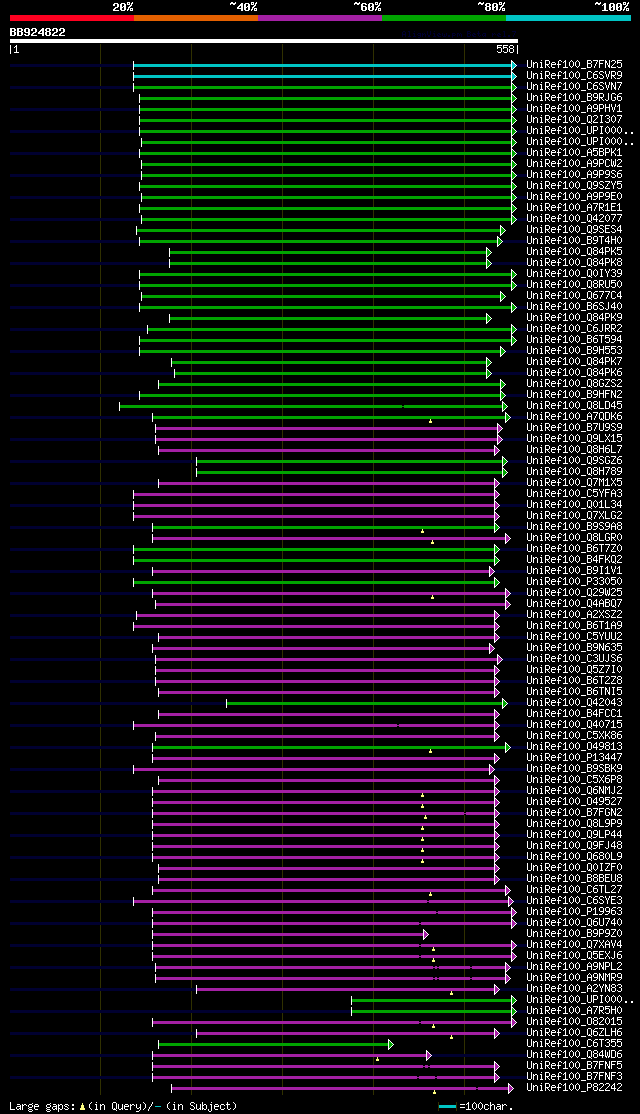Select the UniRef100_Q8GZS2 label
This screenshot has height=1114, width=640.
click(574, 384)
